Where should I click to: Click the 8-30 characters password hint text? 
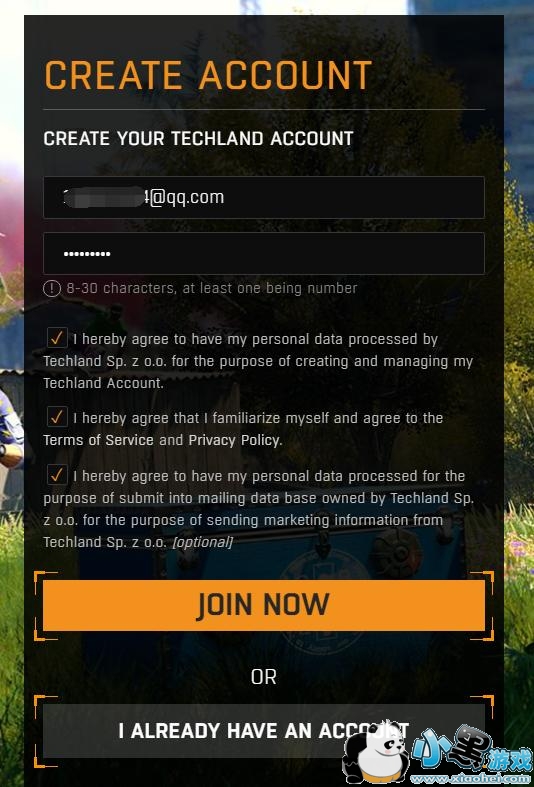click(212, 288)
